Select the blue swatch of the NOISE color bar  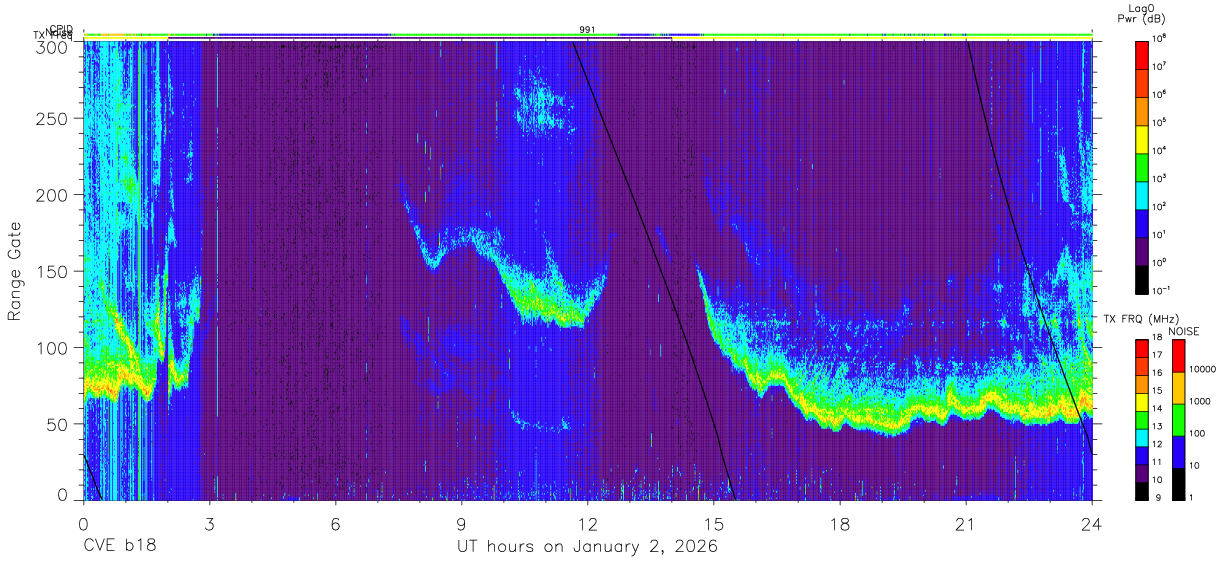point(1178,450)
